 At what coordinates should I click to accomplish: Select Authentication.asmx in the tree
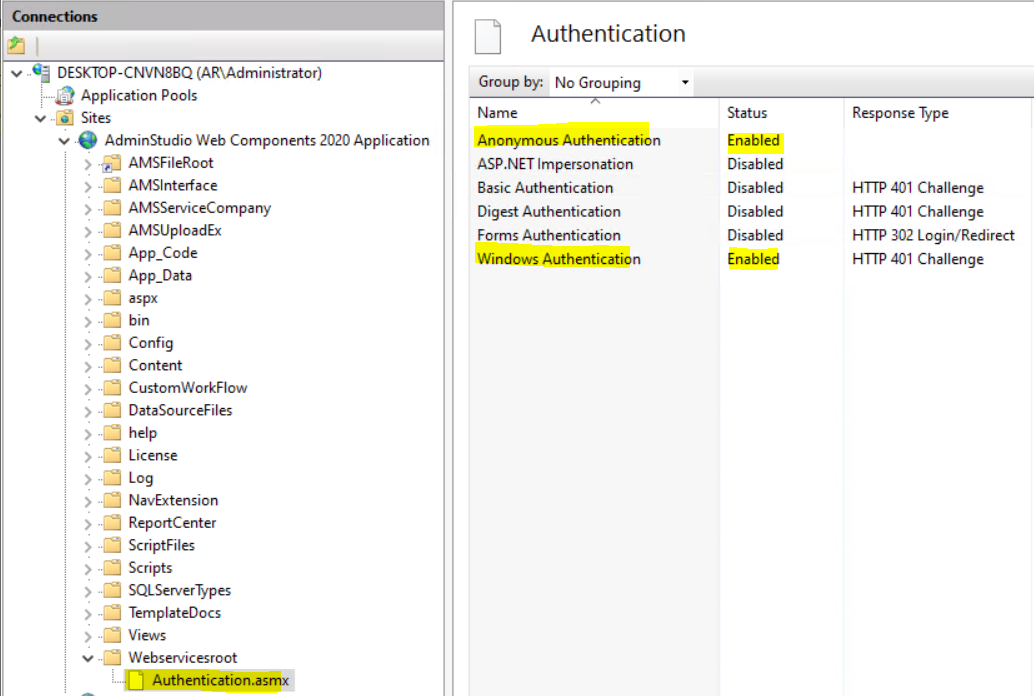(220, 680)
